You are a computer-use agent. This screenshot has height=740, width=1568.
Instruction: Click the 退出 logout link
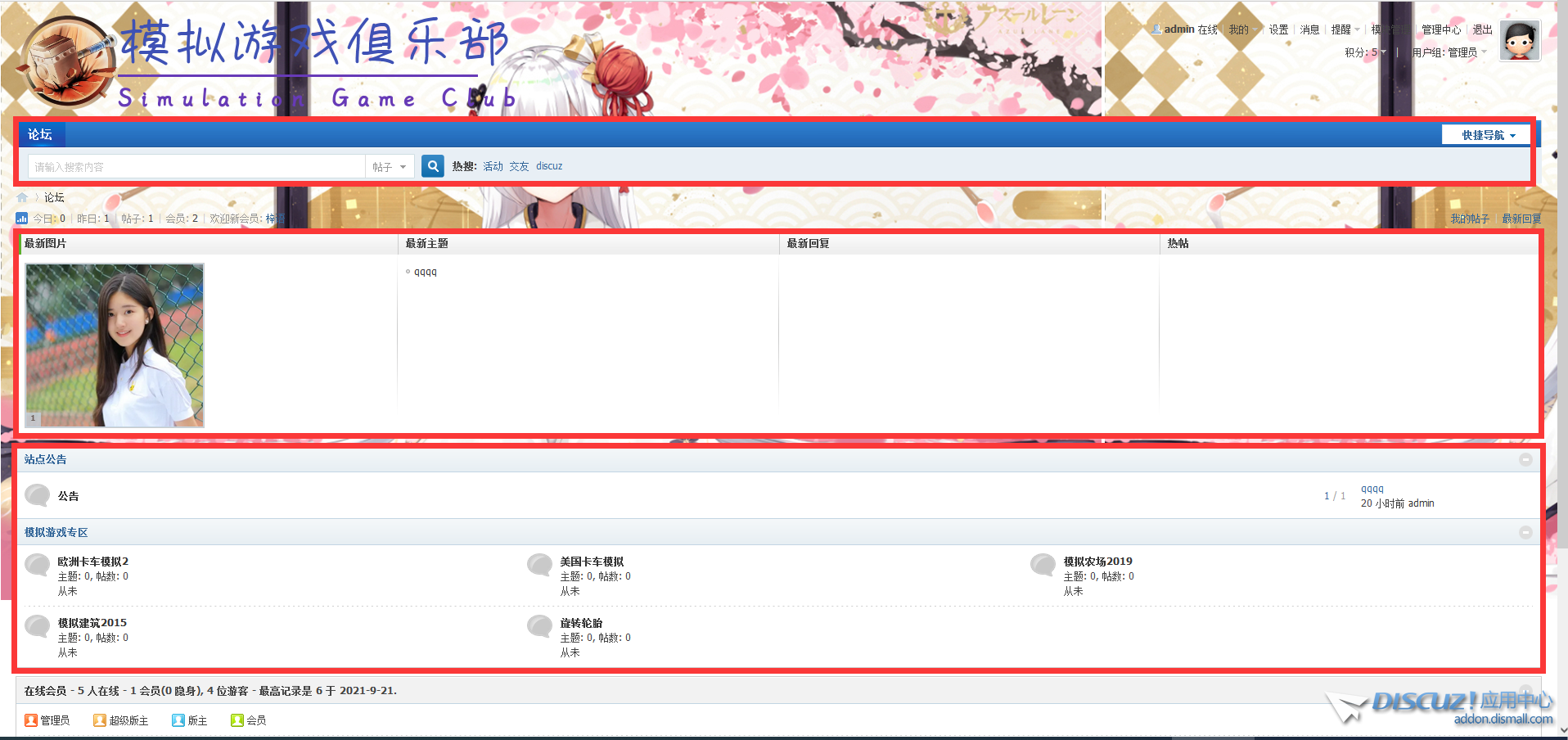click(1482, 29)
